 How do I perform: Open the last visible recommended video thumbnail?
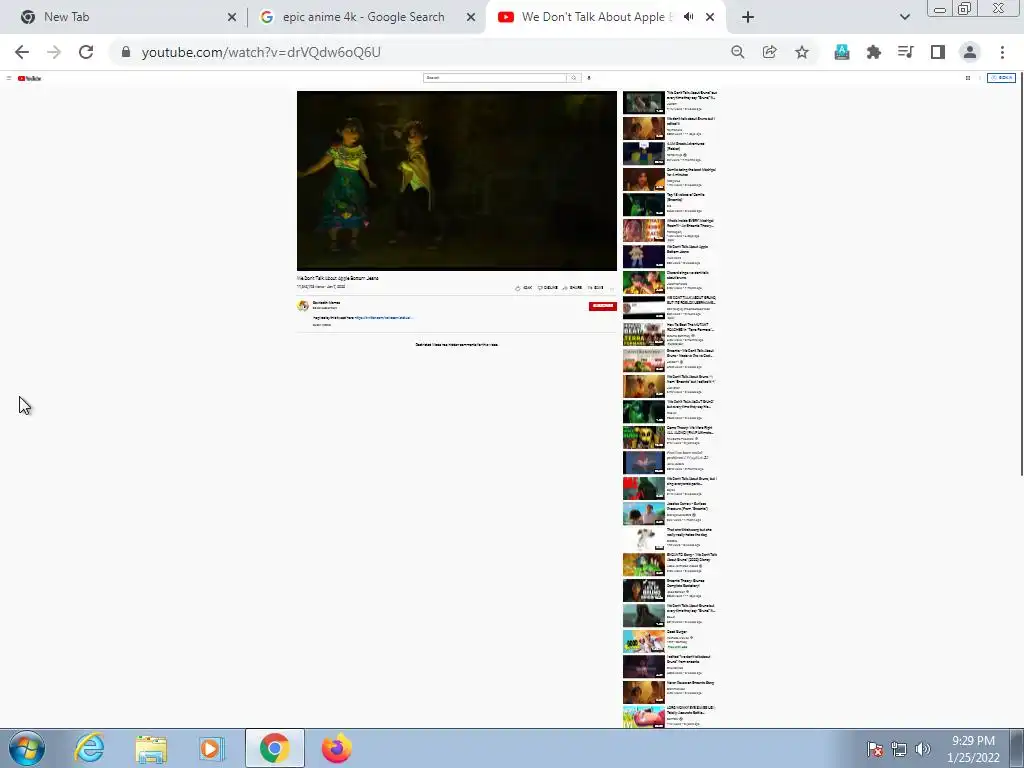(x=643, y=716)
